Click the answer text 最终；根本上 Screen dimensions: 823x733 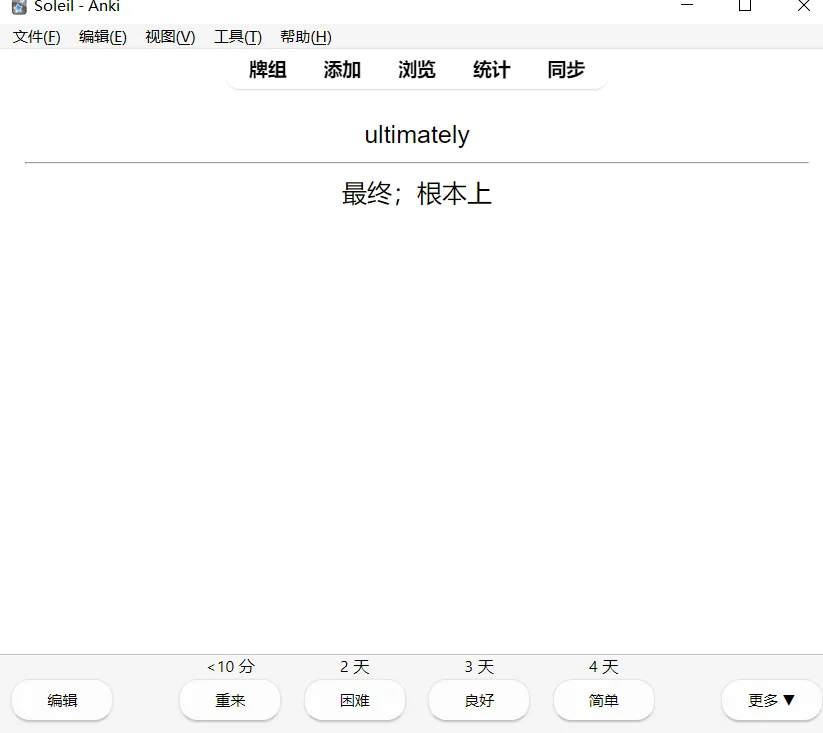(x=417, y=193)
